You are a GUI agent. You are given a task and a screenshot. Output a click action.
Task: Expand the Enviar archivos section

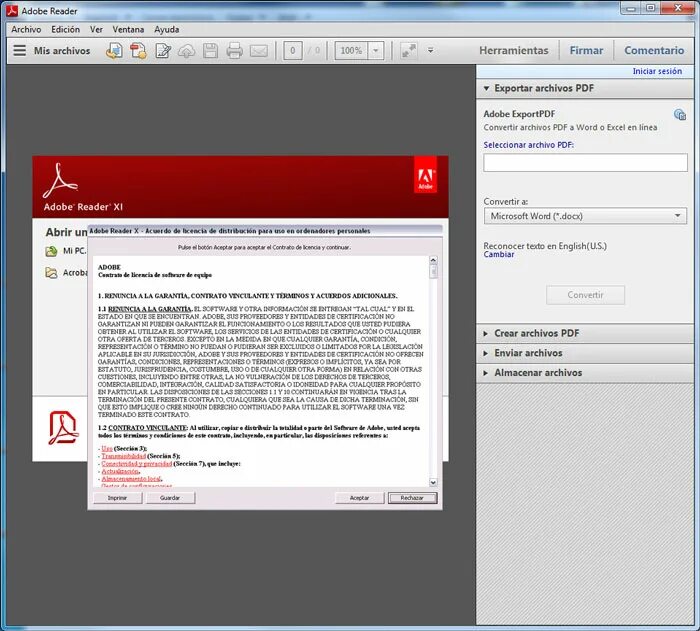pos(486,353)
